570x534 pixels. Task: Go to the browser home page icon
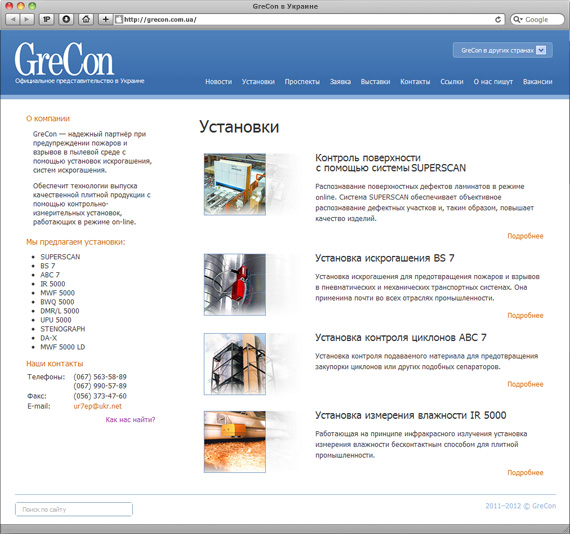click(x=86, y=19)
